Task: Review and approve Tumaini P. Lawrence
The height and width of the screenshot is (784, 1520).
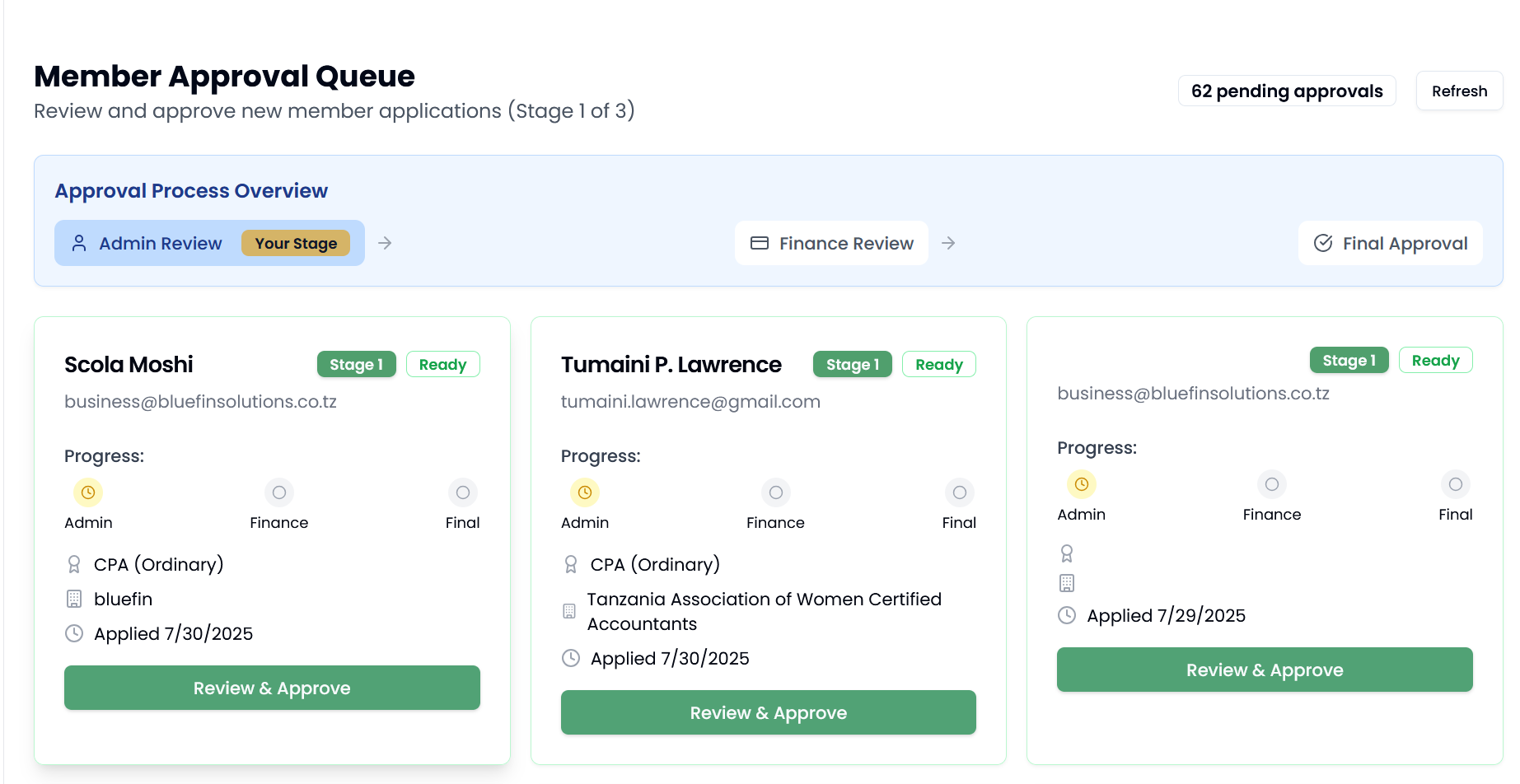Action: (768, 712)
